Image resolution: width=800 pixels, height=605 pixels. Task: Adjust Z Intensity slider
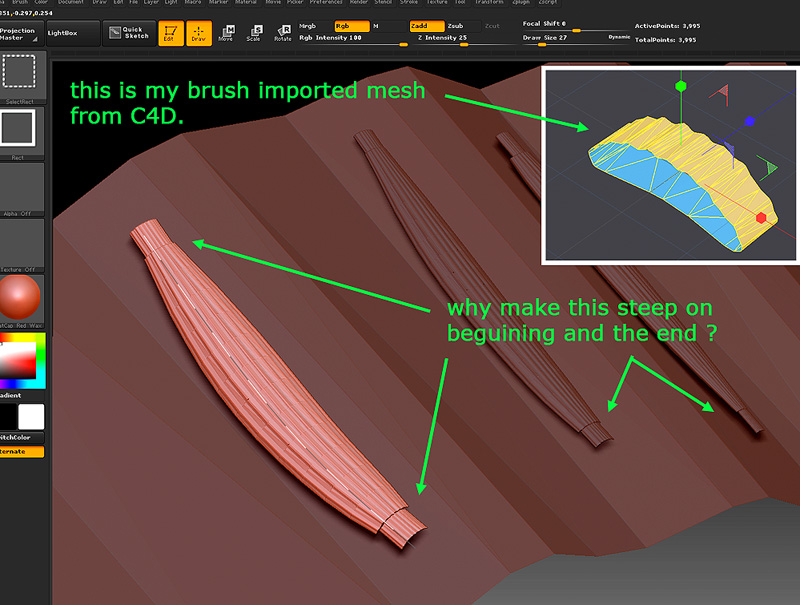click(464, 39)
